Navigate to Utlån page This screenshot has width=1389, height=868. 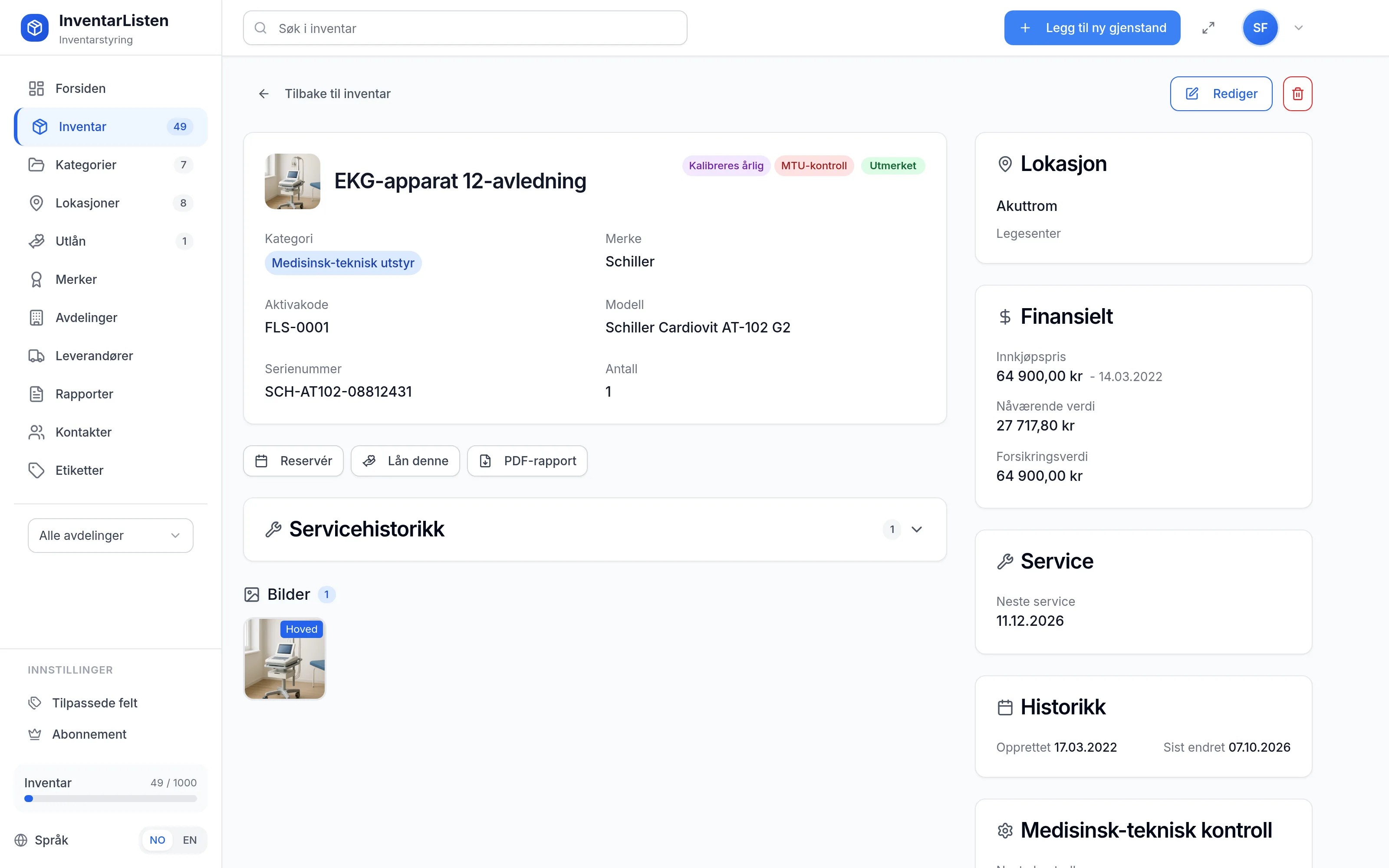coord(111,241)
